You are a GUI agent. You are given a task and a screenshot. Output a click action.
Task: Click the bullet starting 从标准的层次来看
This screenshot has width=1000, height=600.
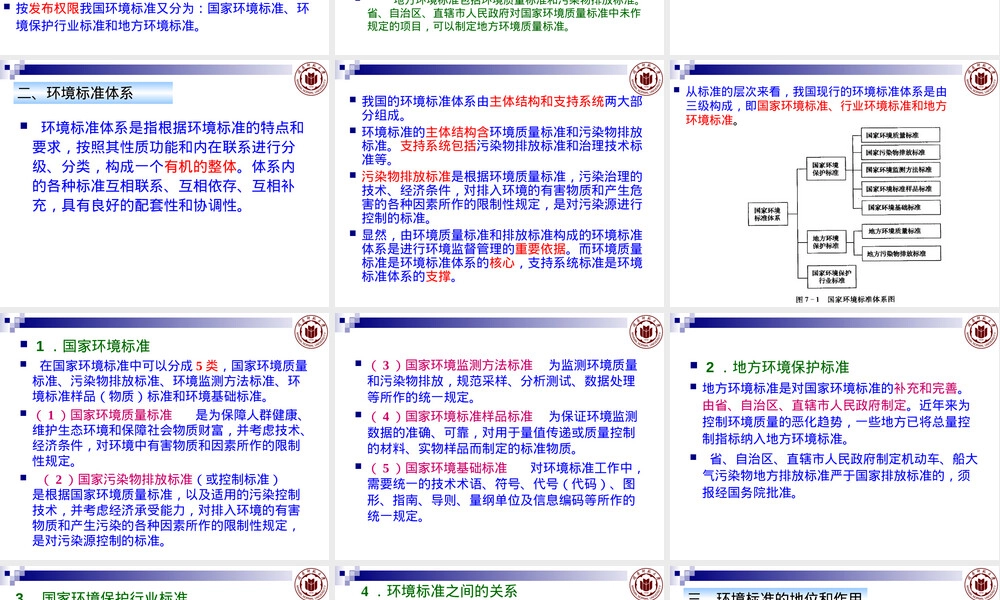pos(816,106)
